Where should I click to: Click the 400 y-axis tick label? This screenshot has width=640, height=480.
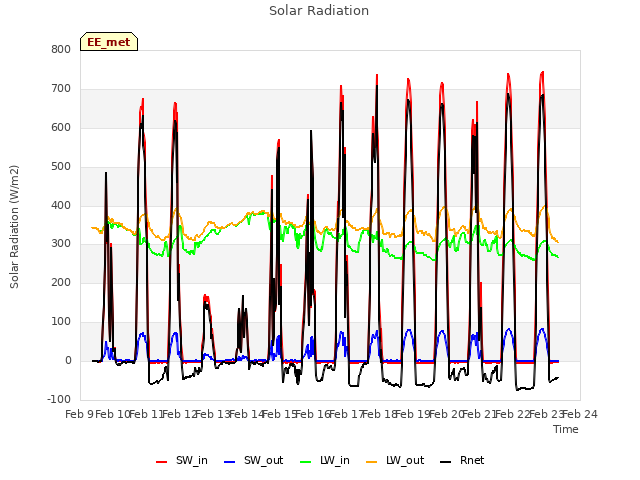[x=61, y=205]
